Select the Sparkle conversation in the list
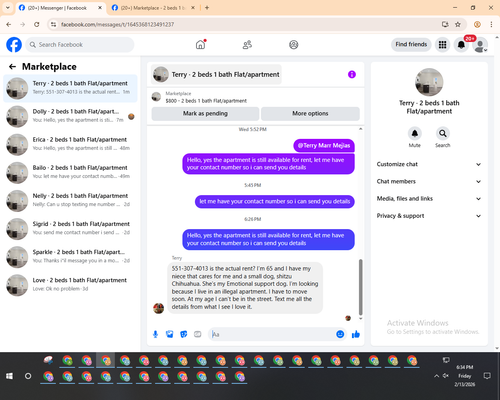 70,257
